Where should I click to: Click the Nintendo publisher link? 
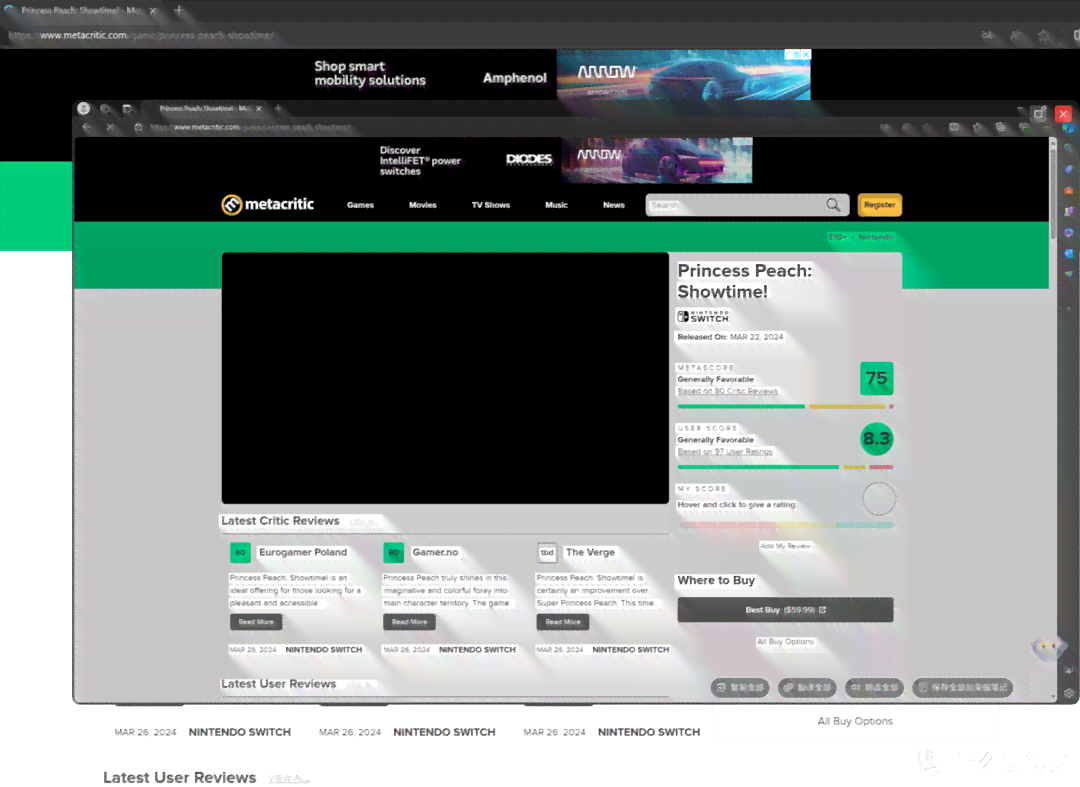875,237
